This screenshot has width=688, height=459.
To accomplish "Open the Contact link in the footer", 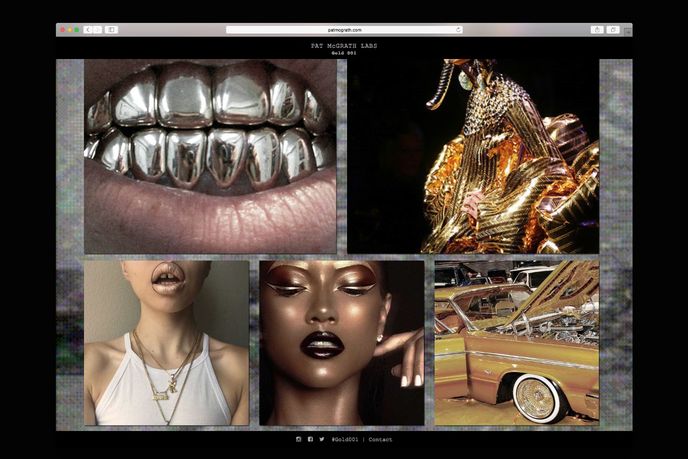I will [380, 440].
